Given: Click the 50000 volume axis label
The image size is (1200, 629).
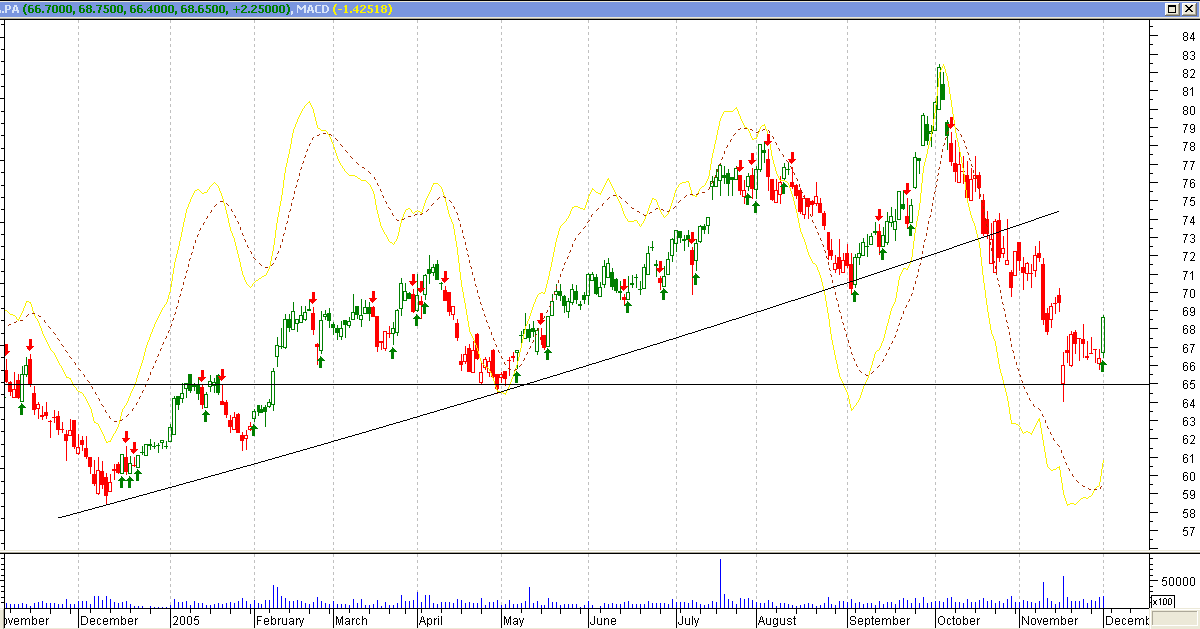Looking at the screenshot, I should (x=1176, y=581).
